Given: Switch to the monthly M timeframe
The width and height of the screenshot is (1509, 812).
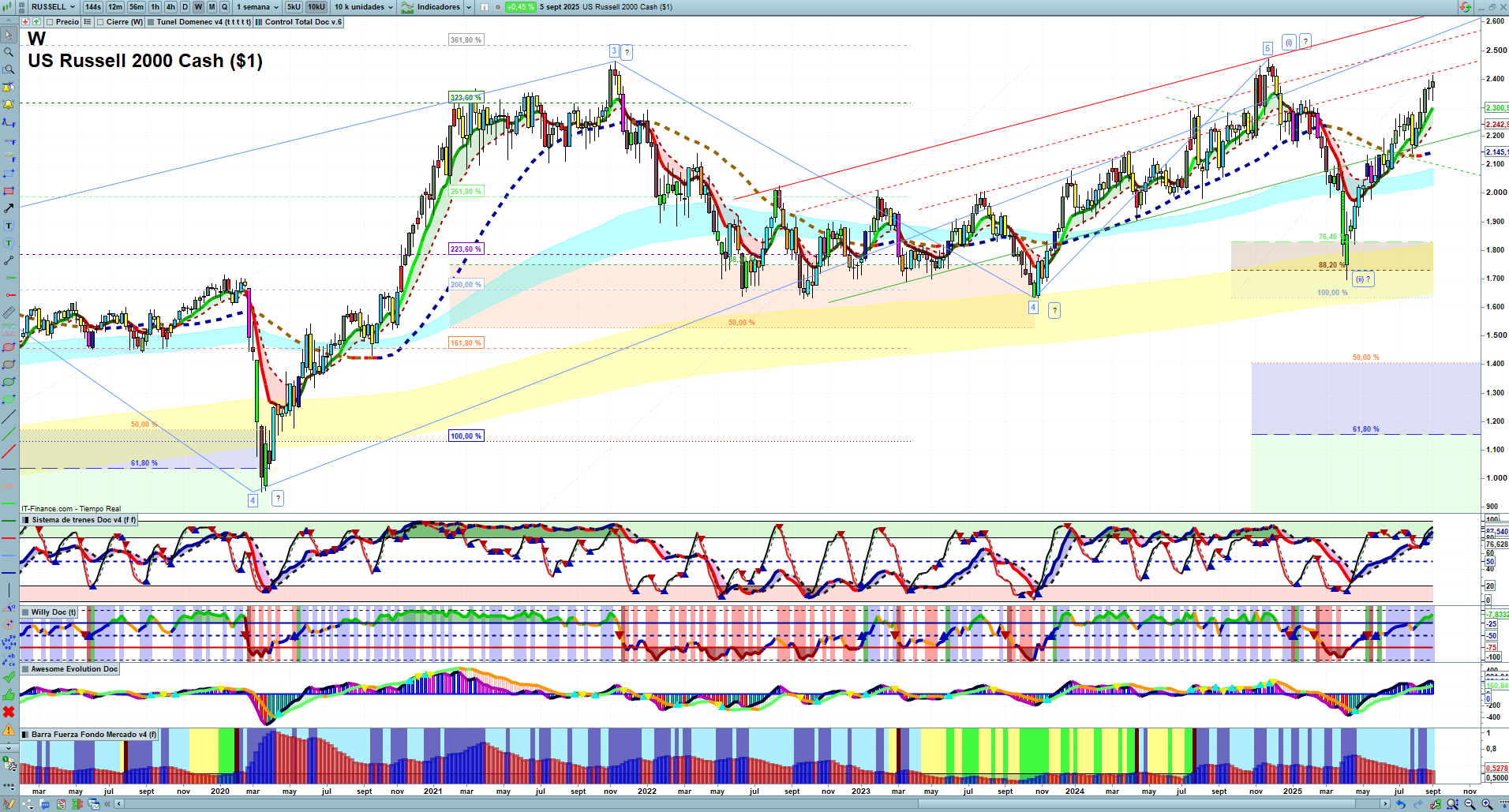Looking at the screenshot, I should [x=212, y=7].
